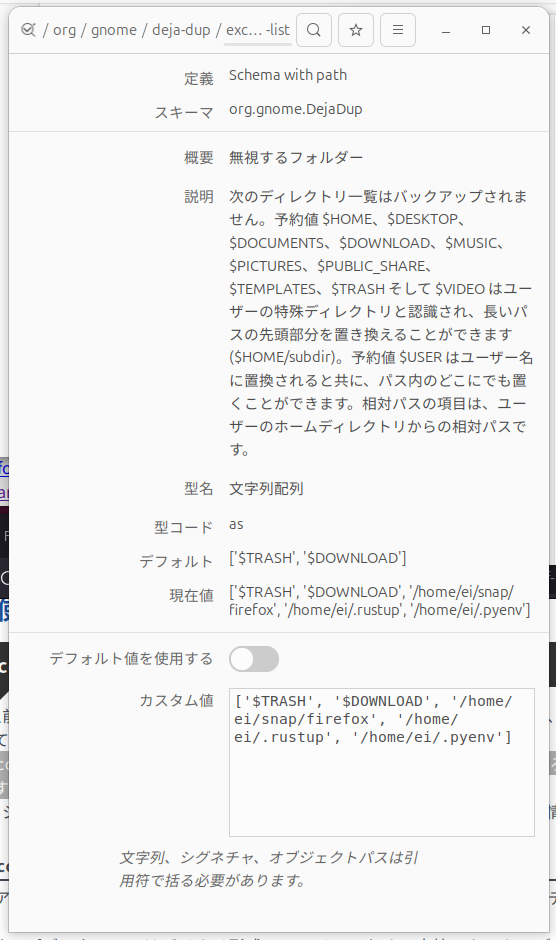This screenshot has height=940, width=556.
Task: Maximize the dconf editor window
Action: click(486, 30)
